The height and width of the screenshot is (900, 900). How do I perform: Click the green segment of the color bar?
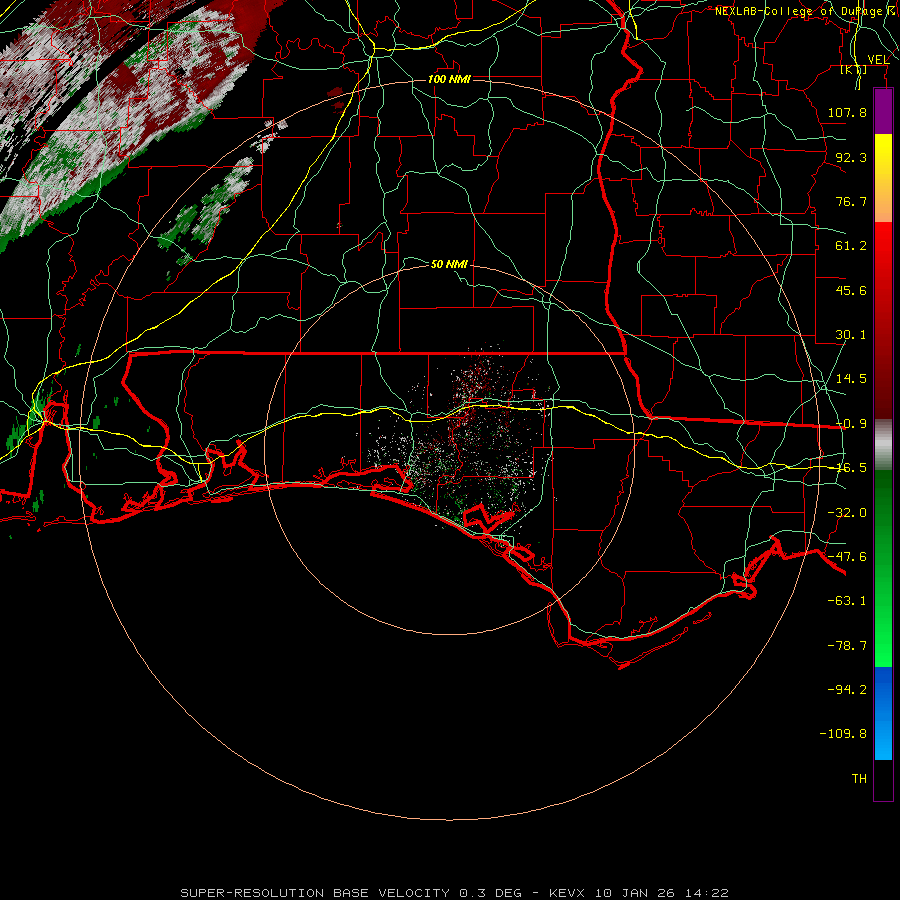click(x=883, y=568)
